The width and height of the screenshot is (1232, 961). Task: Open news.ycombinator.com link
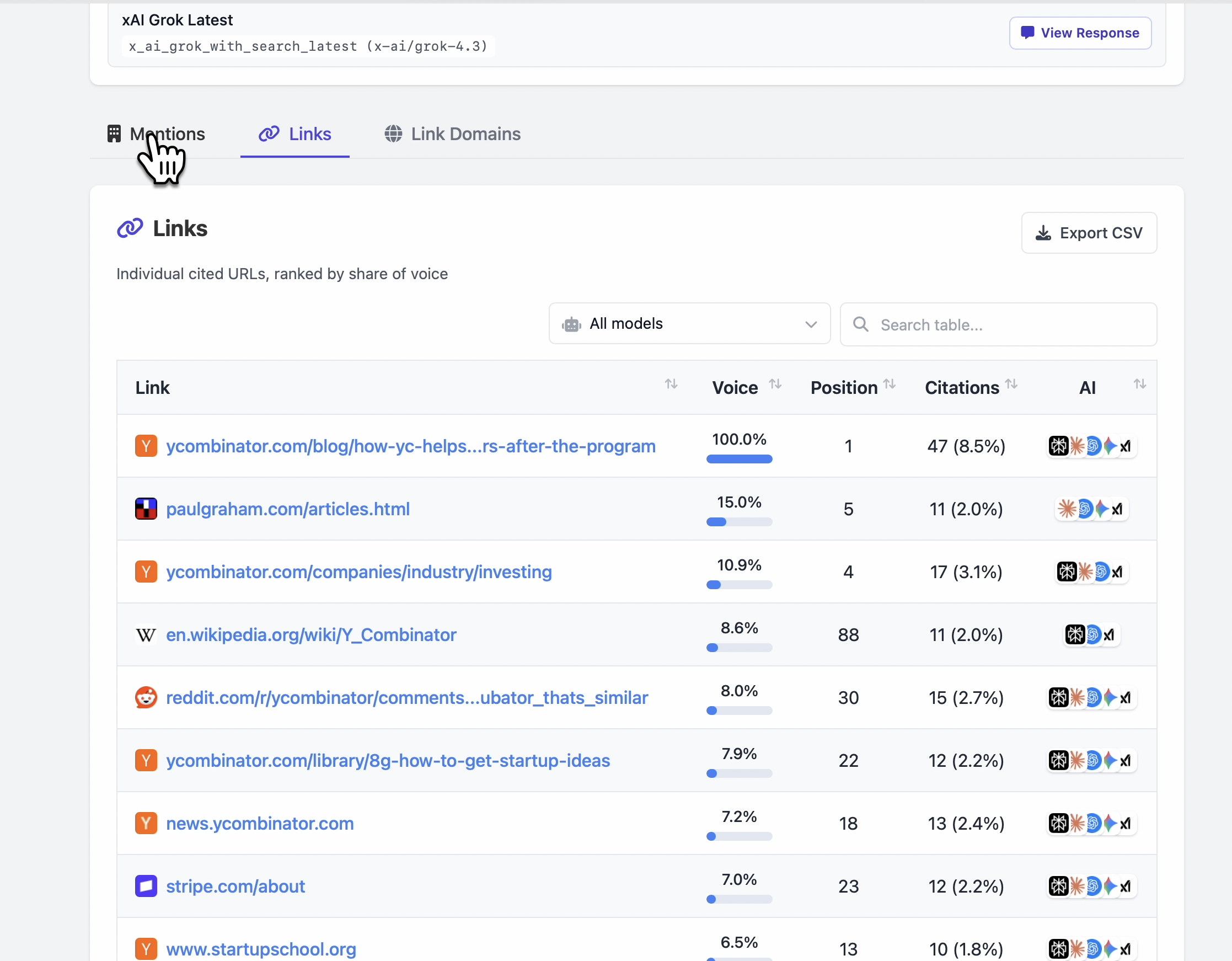[260, 823]
